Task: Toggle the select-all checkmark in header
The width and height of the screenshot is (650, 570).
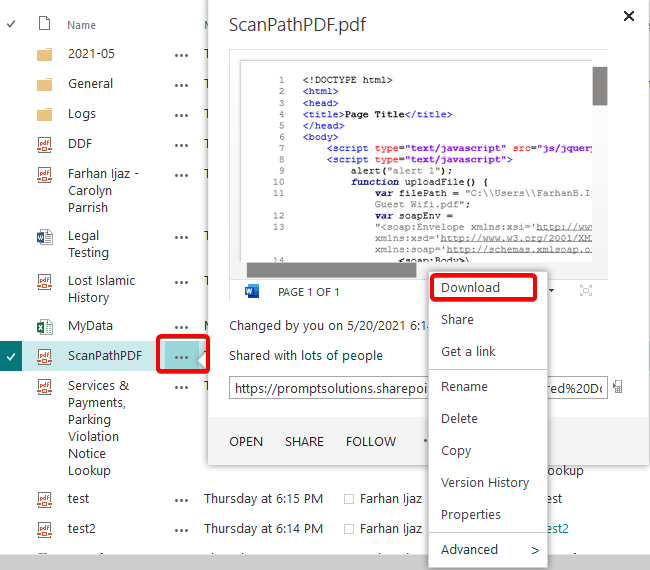Action: coord(11,24)
